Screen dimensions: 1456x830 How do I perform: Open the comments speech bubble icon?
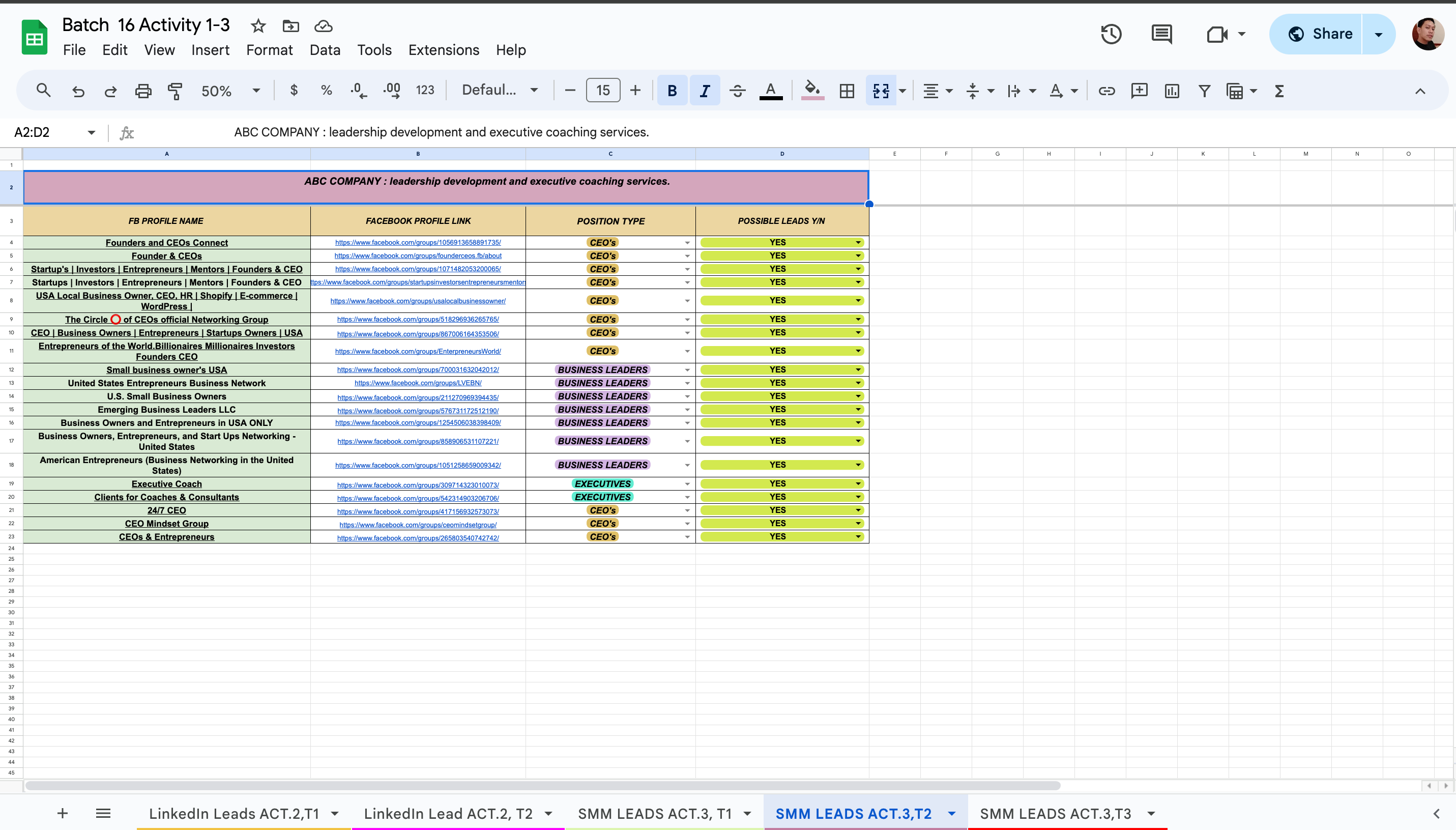click(1161, 34)
